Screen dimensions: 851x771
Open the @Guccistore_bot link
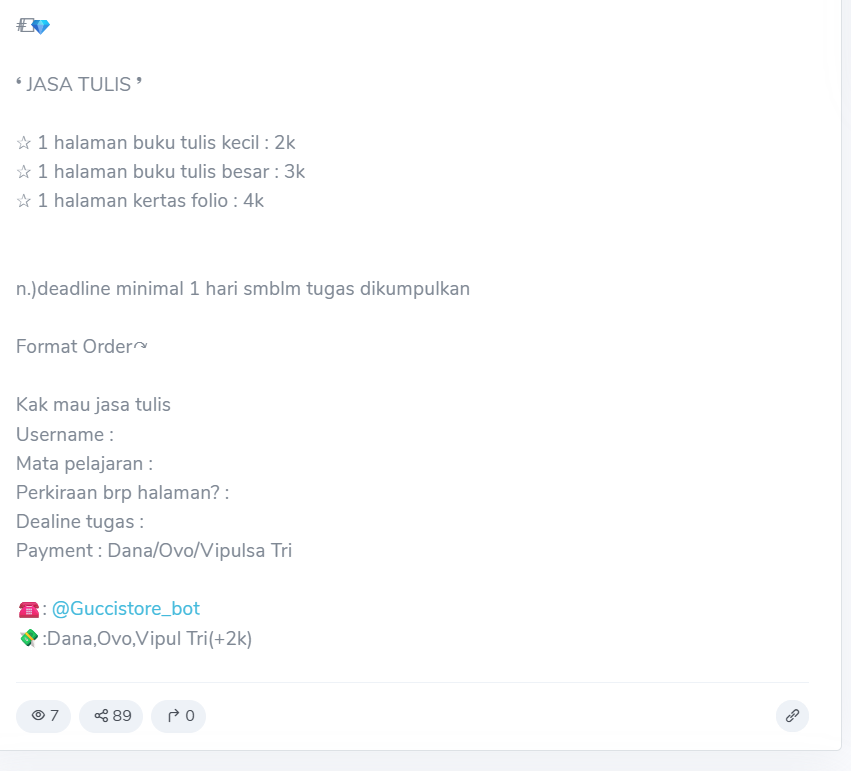(x=126, y=609)
